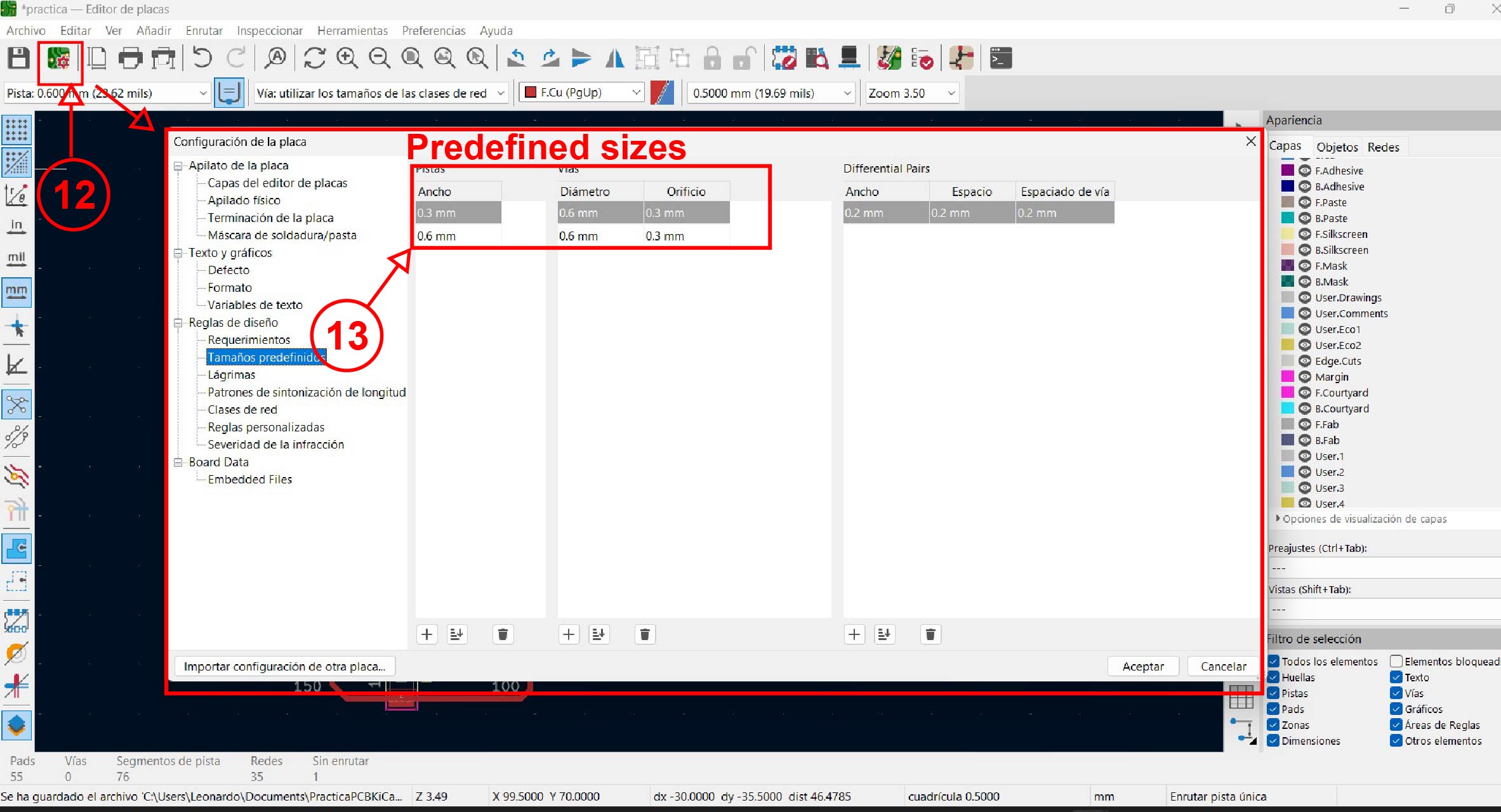This screenshot has height=812, width=1501.
Task: Open the F.Cu layer dropdown
Action: [581, 93]
